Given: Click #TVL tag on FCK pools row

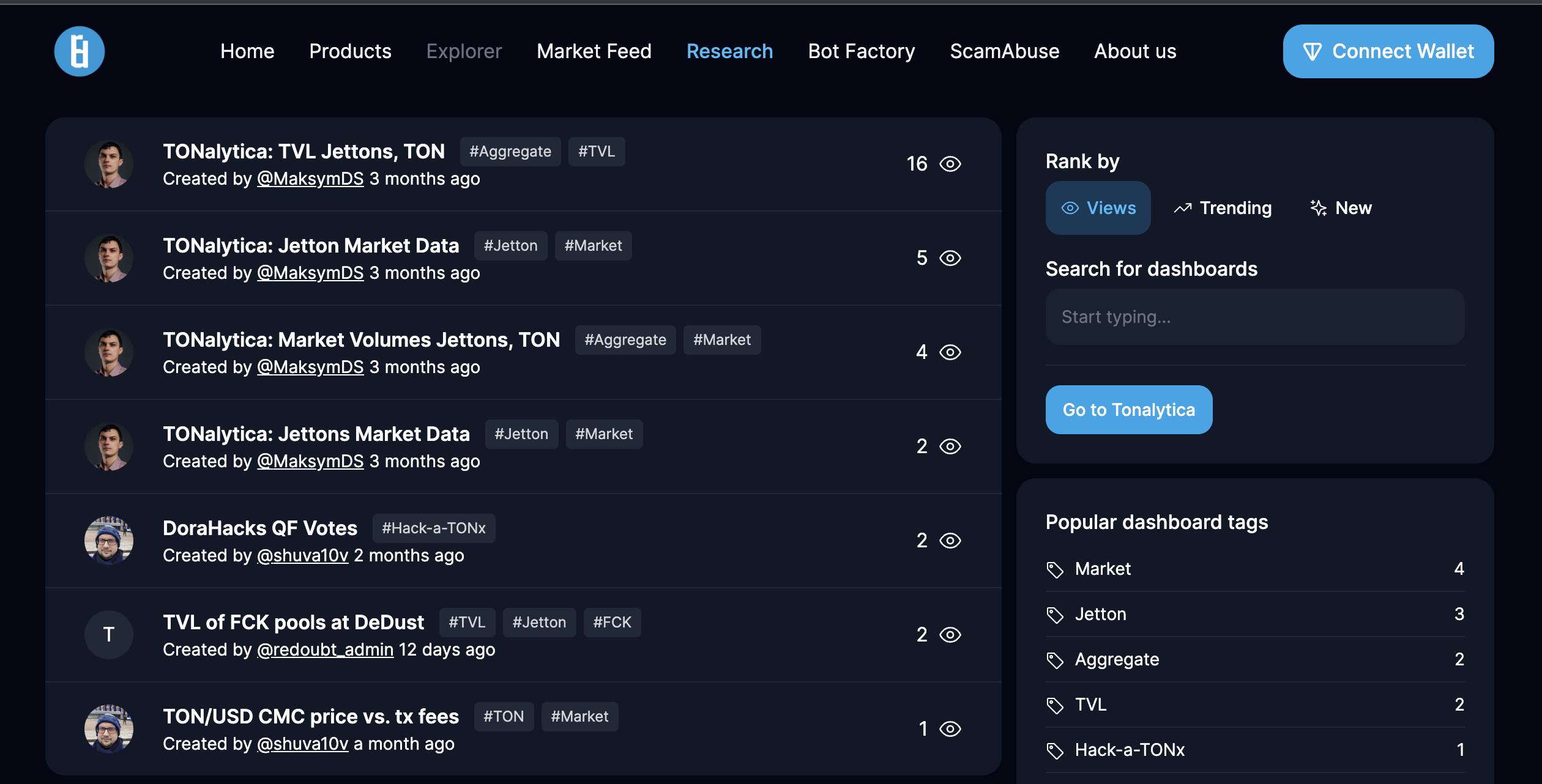Looking at the screenshot, I should 467,622.
